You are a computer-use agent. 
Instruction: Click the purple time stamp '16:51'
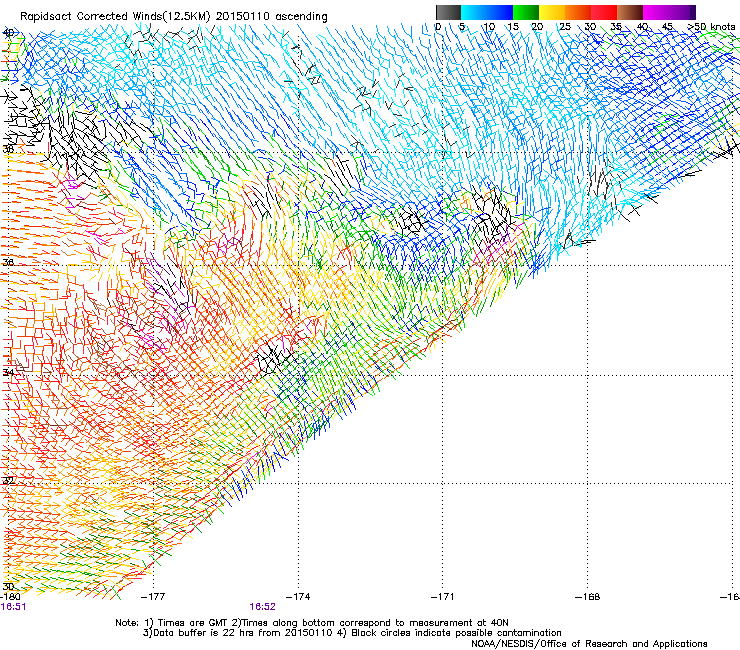pos(14,607)
